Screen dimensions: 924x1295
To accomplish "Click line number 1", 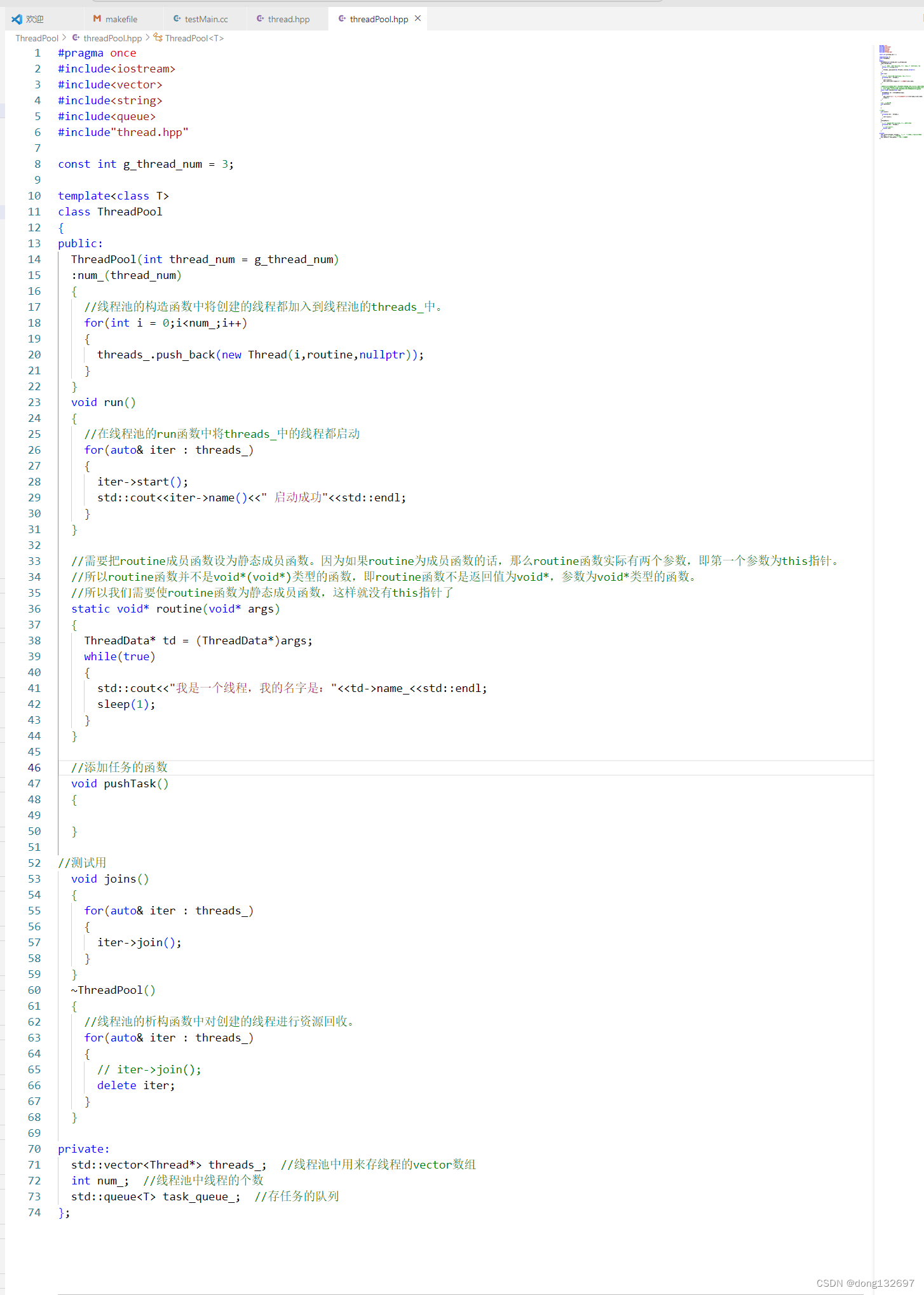I will pos(37,53).
